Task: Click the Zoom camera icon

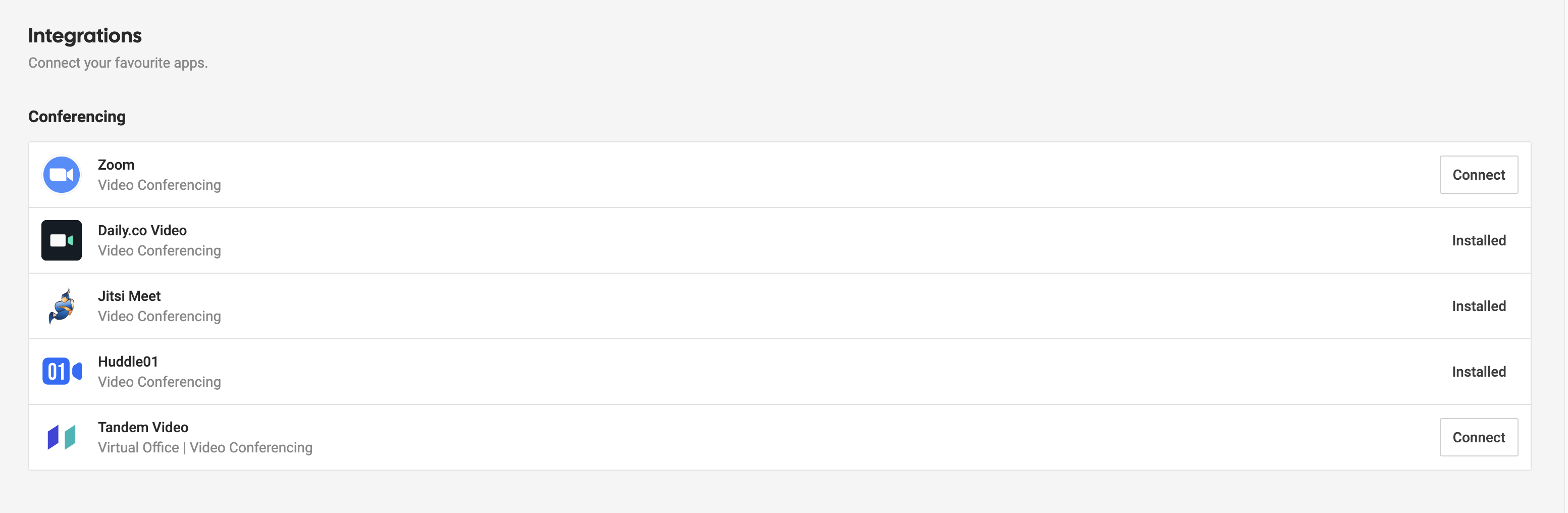Action: click(62, 175)
